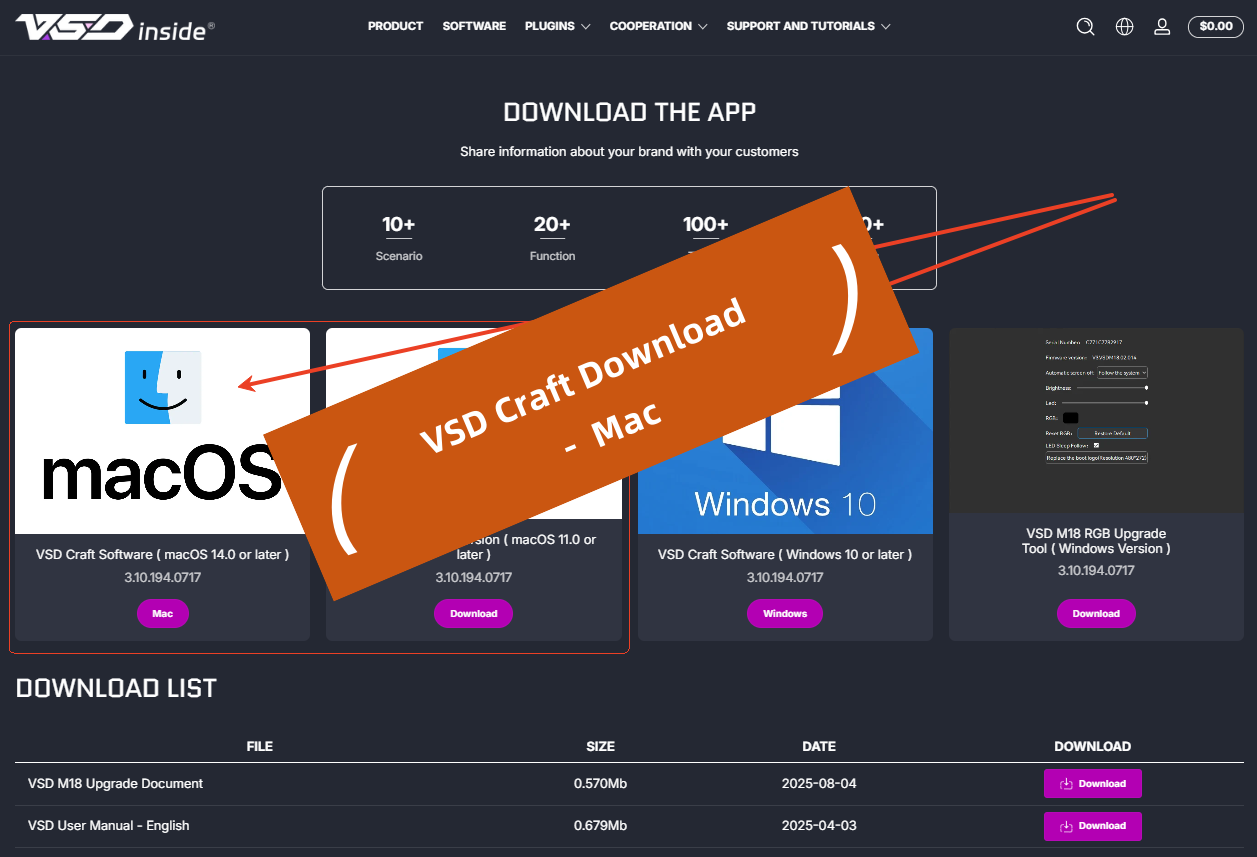Expand the PLUGINS dropdown menu
This screenshot has width=1257, height=857.
(557, 26)
